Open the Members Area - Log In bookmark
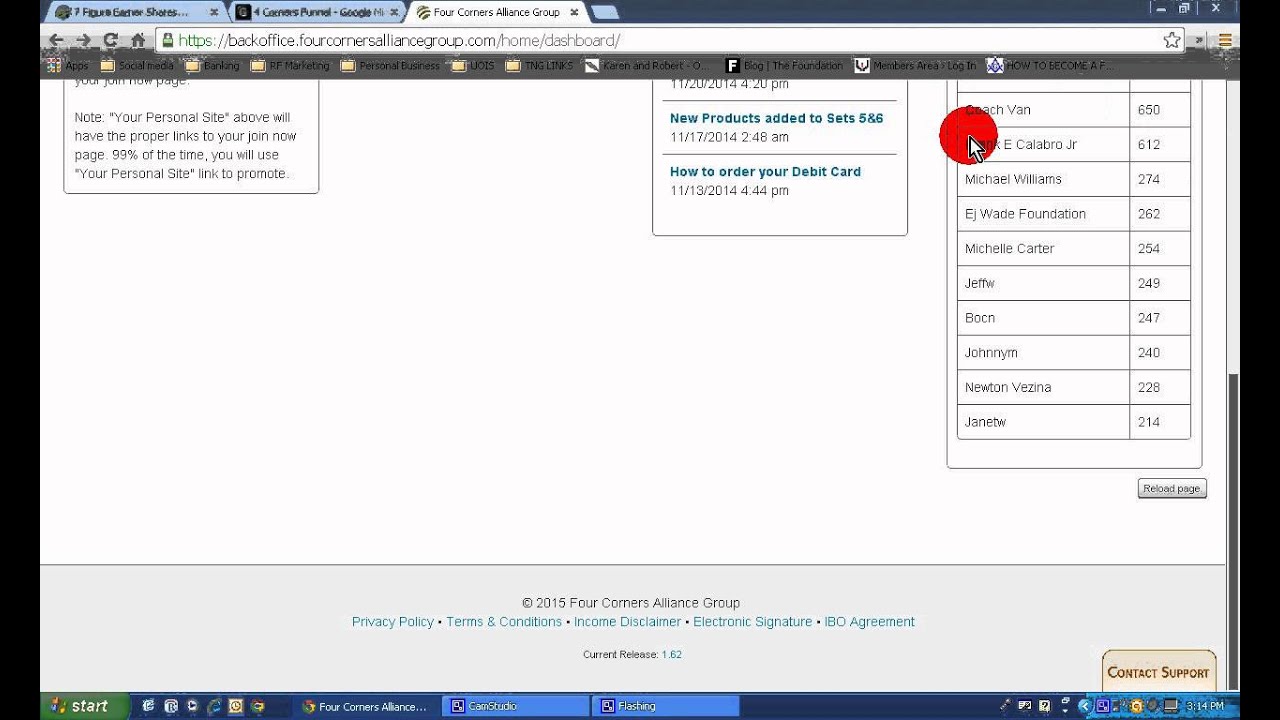 (x=916, y=66)
